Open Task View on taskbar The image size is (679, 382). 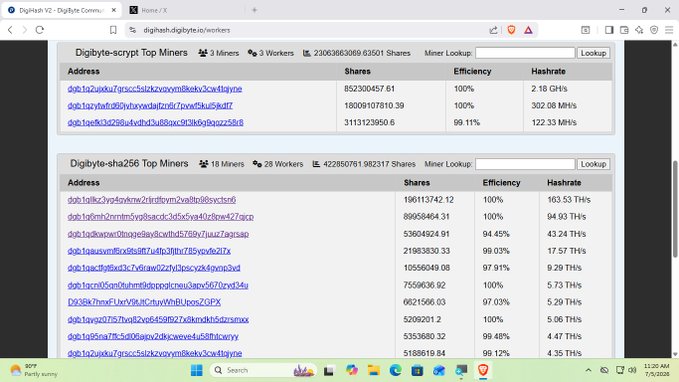point(329,370)
